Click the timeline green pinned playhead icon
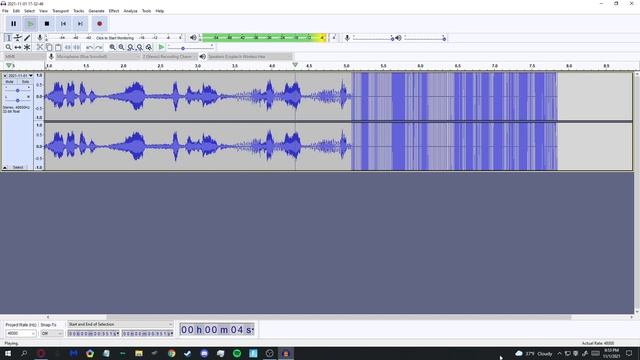 point(9,66)
